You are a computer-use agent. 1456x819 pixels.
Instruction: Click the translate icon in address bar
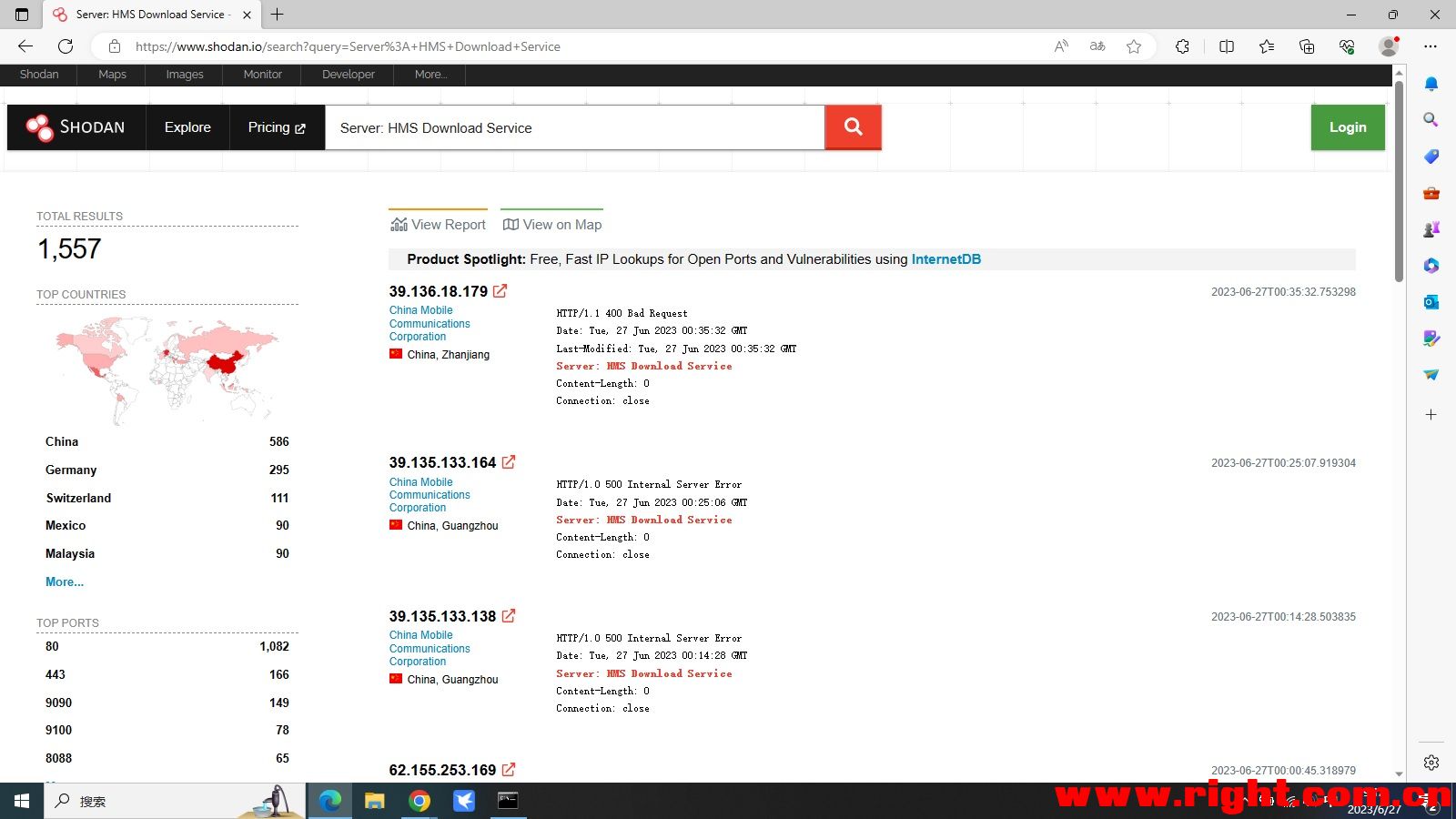point(1097,46)
